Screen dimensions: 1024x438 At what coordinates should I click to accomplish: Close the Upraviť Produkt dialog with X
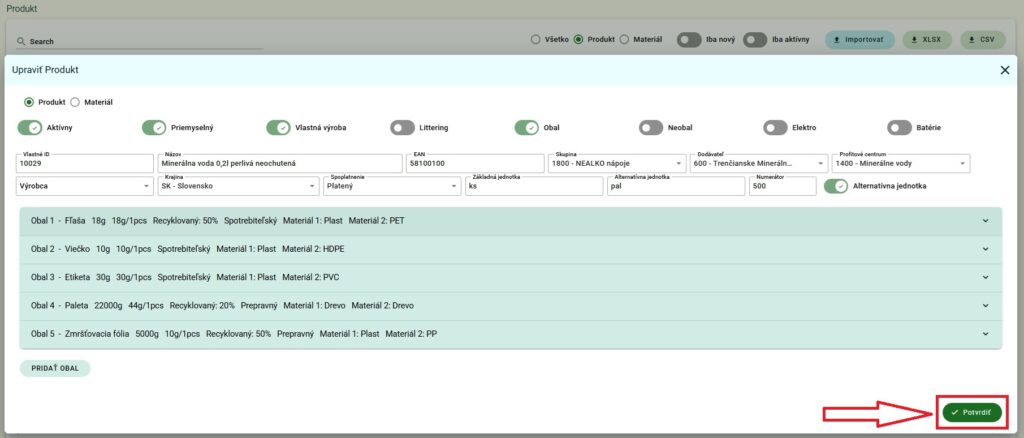pos(1005,70)
